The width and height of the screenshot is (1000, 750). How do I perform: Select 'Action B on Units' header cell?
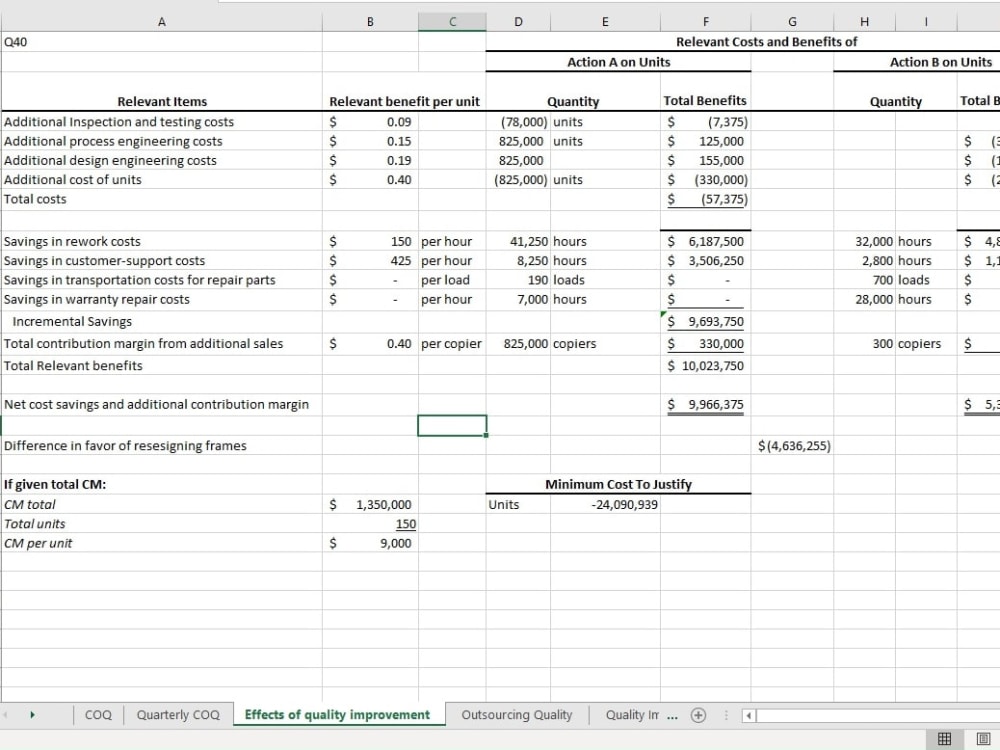[941, 62]
